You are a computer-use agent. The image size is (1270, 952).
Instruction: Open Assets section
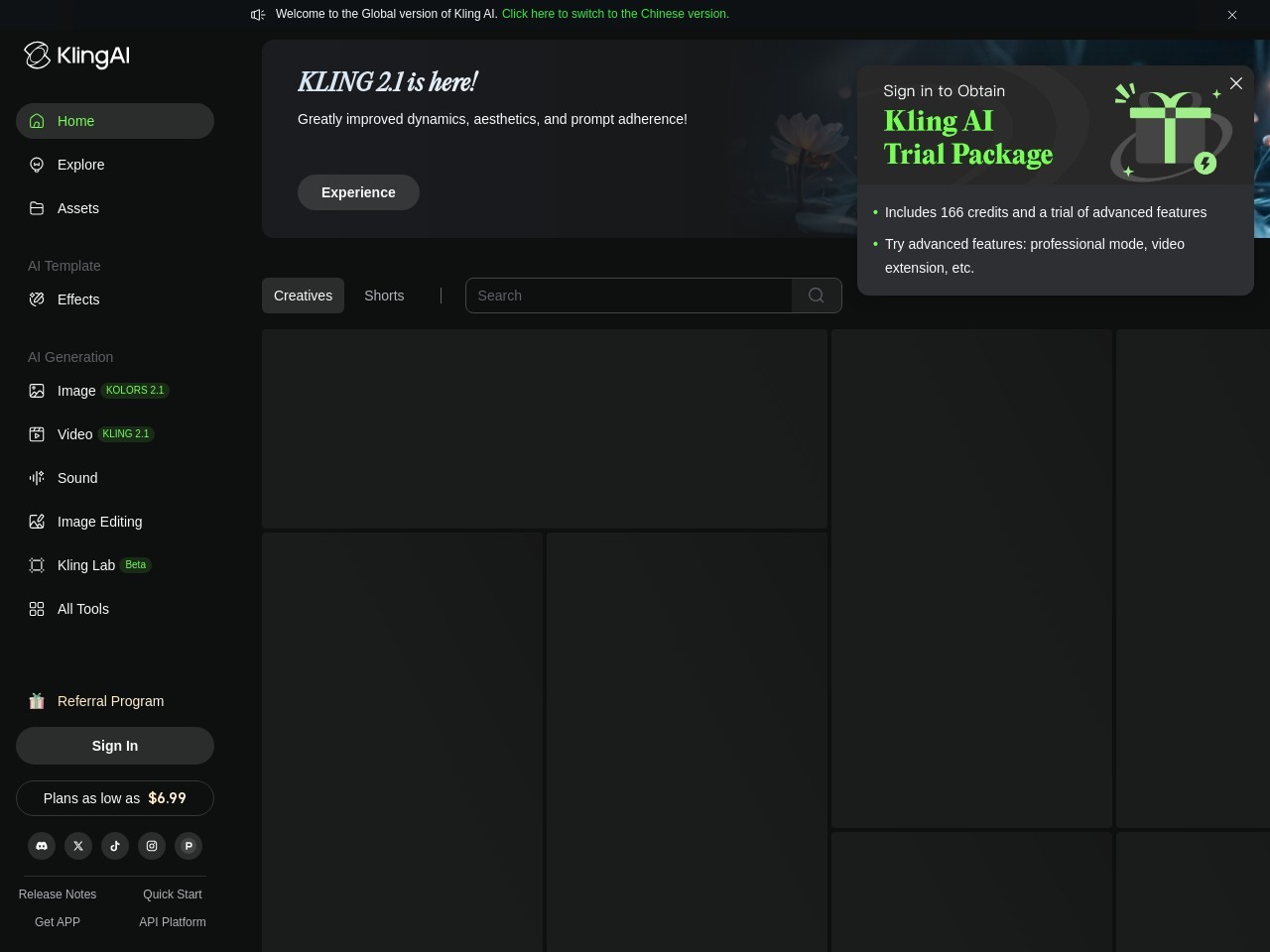click(x=115, y=208)
